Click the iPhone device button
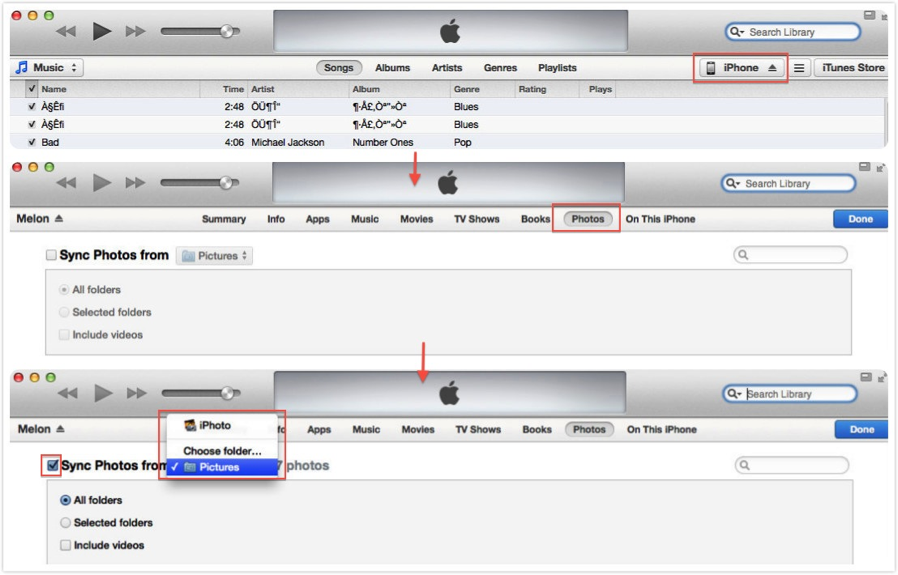Image resolution: width=898 pixels, height=575 pixels. tap(741, 68)
